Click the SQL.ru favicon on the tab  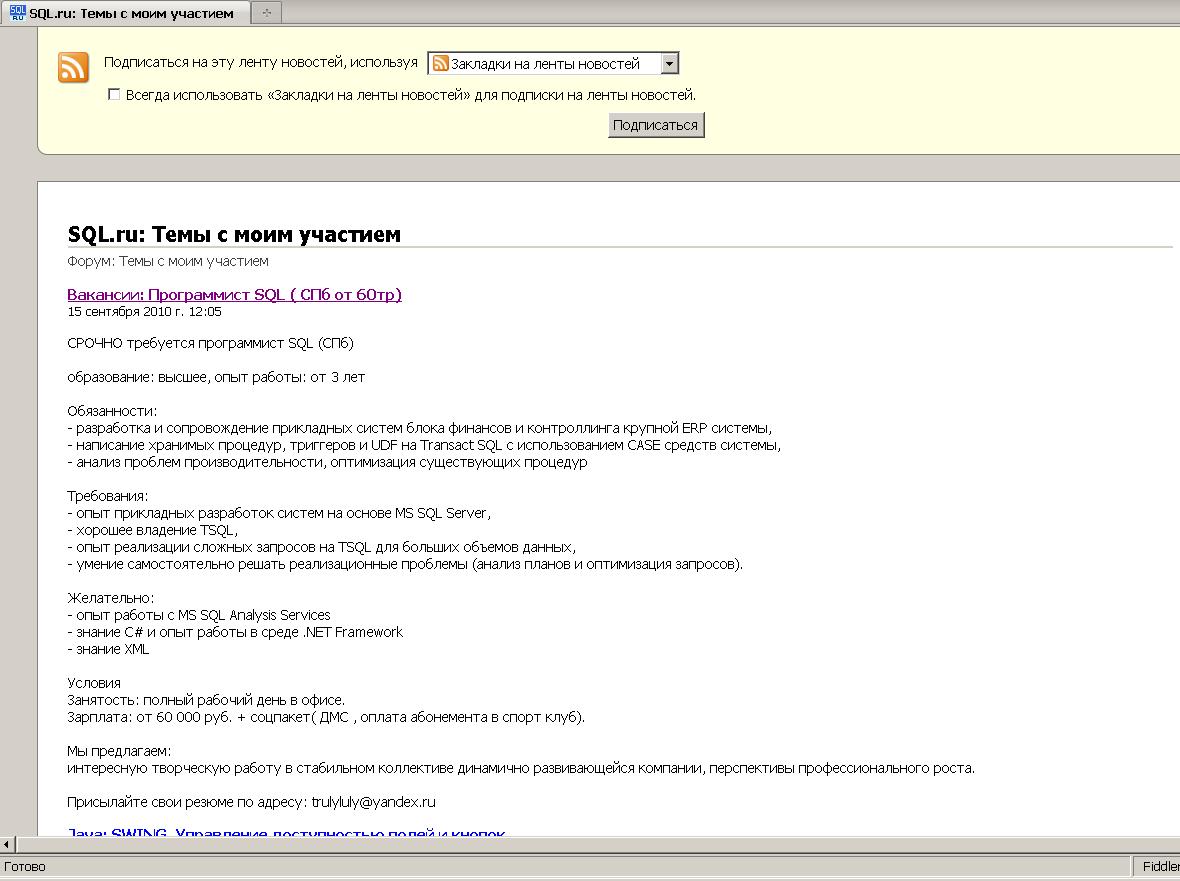pos(17,12)
